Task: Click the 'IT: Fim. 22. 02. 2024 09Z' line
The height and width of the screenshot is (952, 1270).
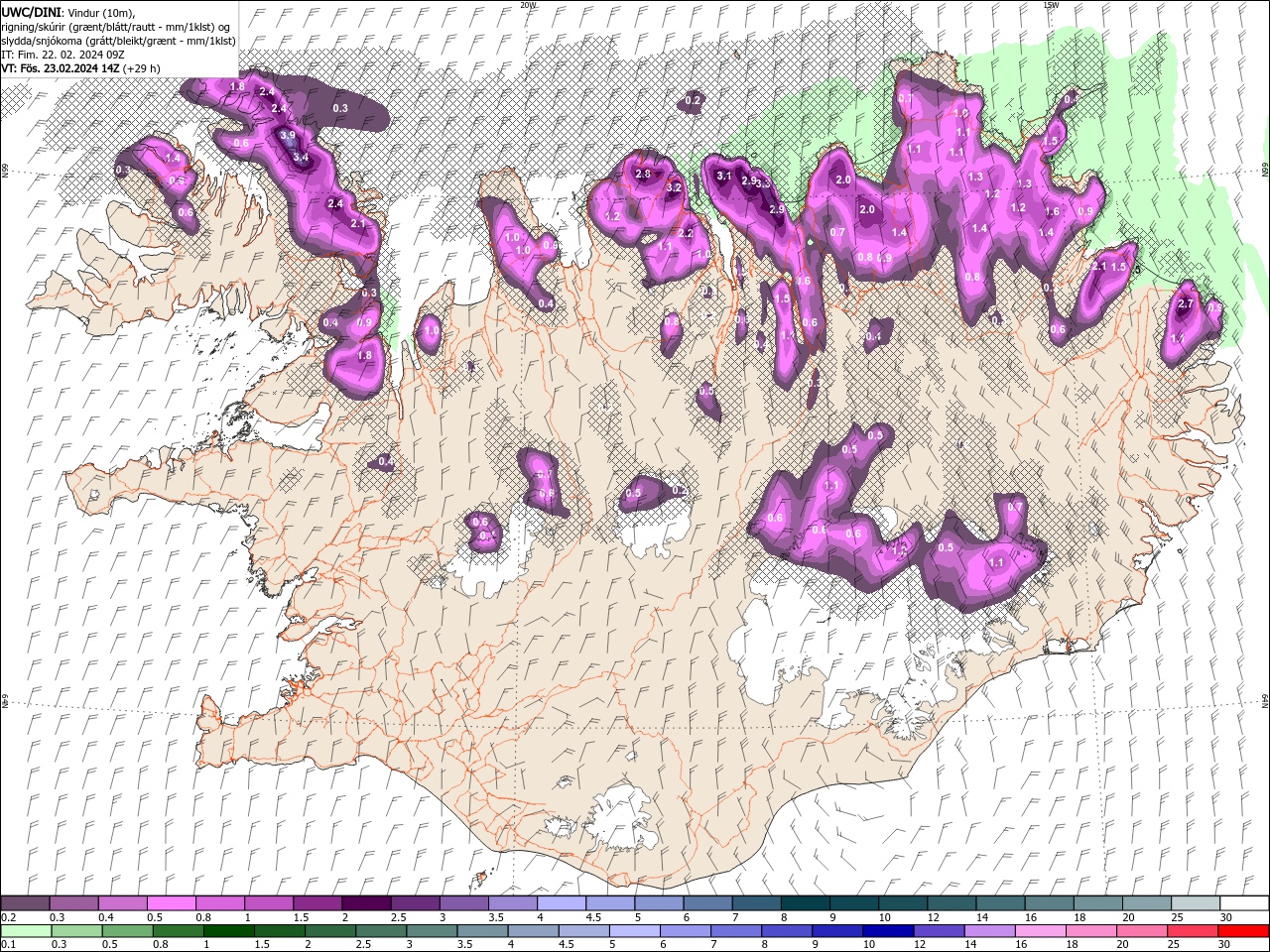Action: [63, 55]
